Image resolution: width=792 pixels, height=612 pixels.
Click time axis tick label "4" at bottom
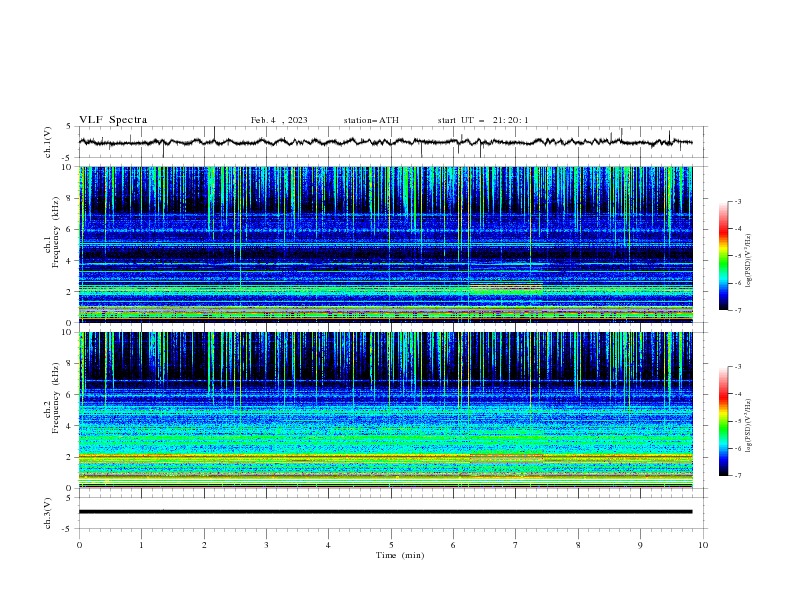[x=328, y=545]
